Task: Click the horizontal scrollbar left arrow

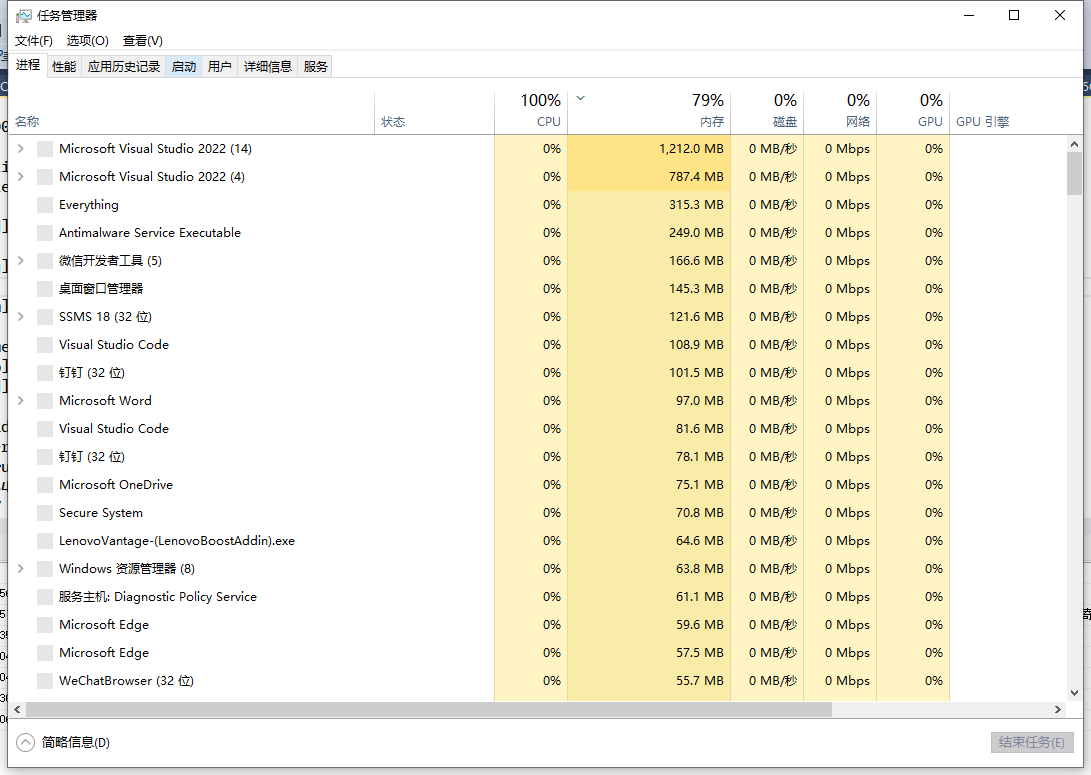Action: pos(17,710)
